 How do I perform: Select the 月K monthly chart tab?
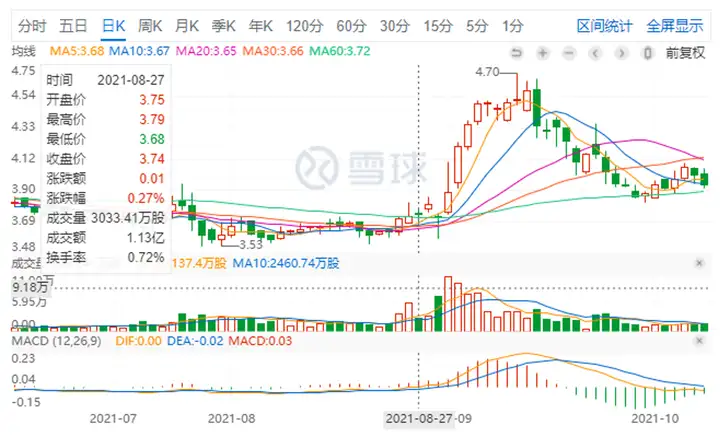187,26
